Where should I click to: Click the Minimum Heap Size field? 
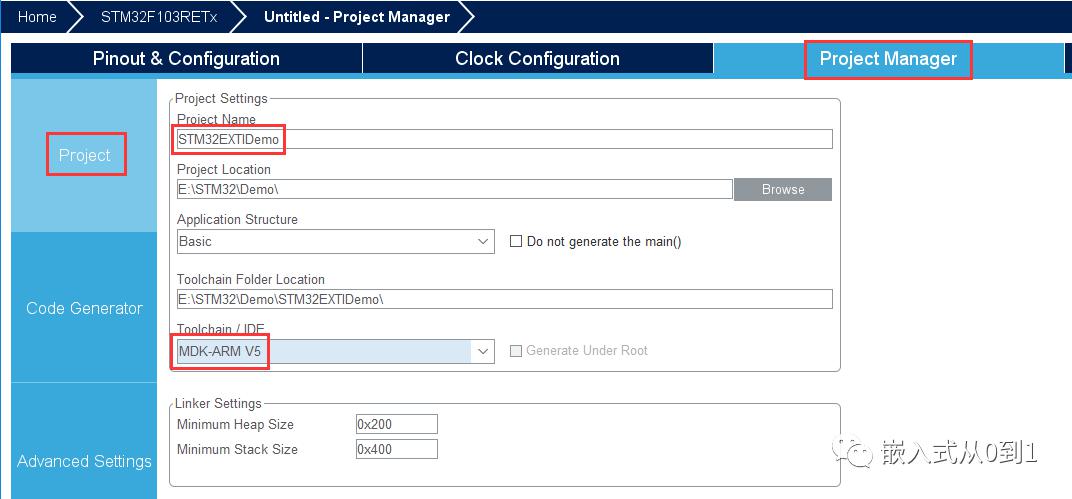coord(397,424)
